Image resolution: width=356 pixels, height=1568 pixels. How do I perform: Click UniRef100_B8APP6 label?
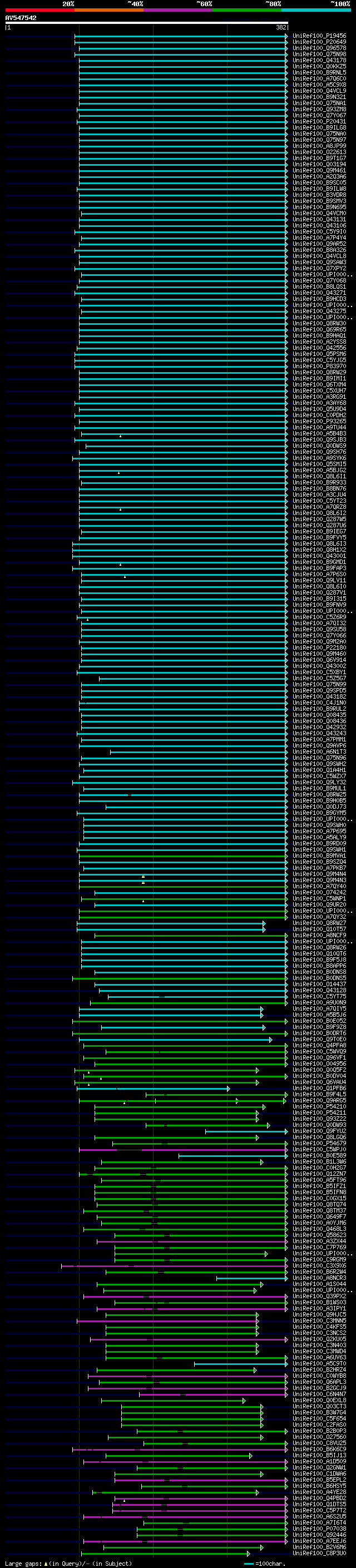319,966
